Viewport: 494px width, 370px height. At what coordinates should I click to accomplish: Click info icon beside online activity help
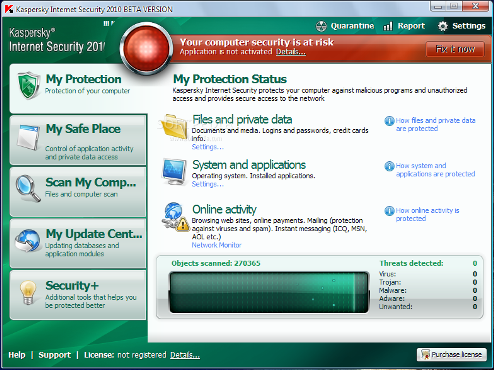coord(389,211)
